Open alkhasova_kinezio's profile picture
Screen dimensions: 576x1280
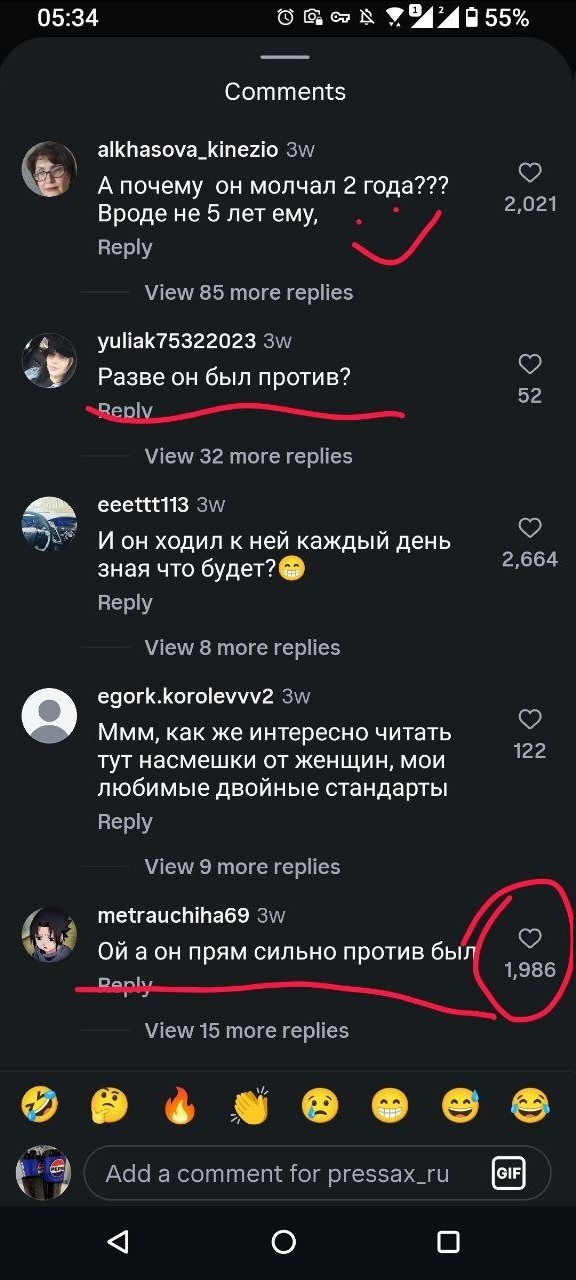pos(49,169)
